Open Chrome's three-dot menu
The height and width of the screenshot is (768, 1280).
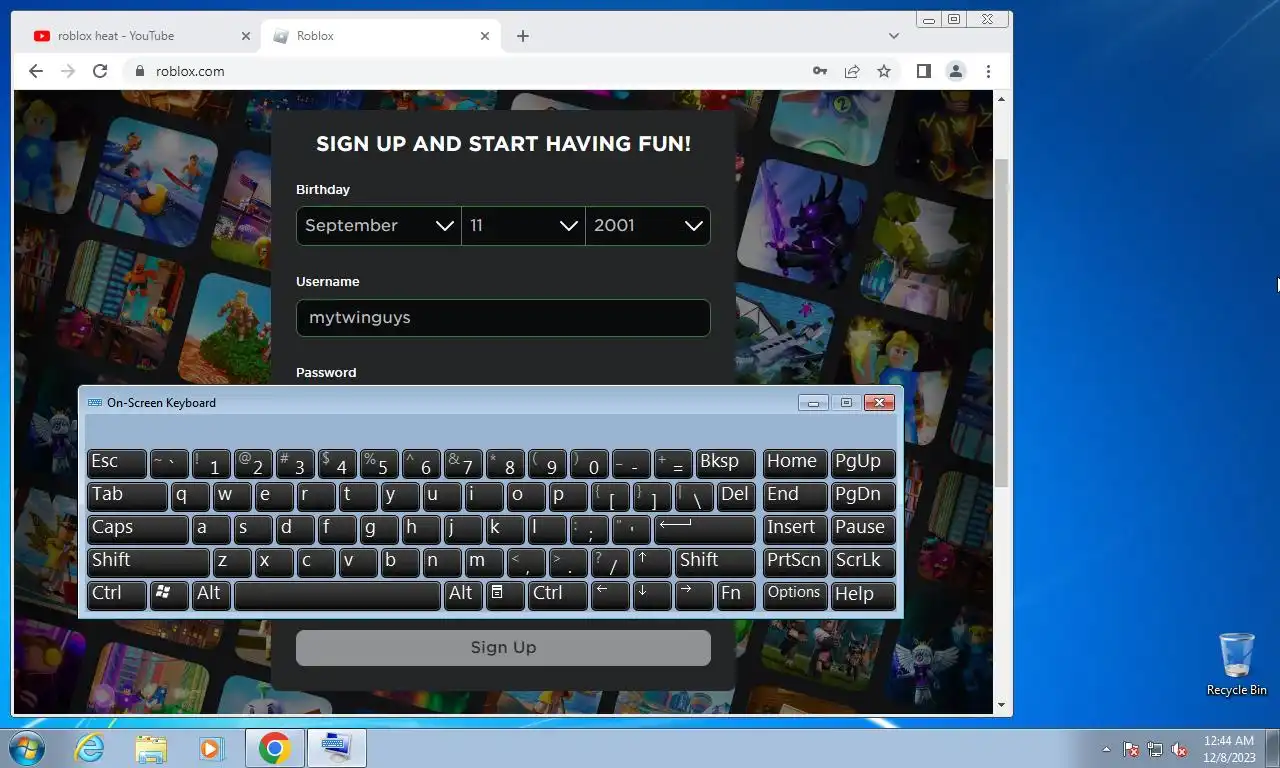988,71
